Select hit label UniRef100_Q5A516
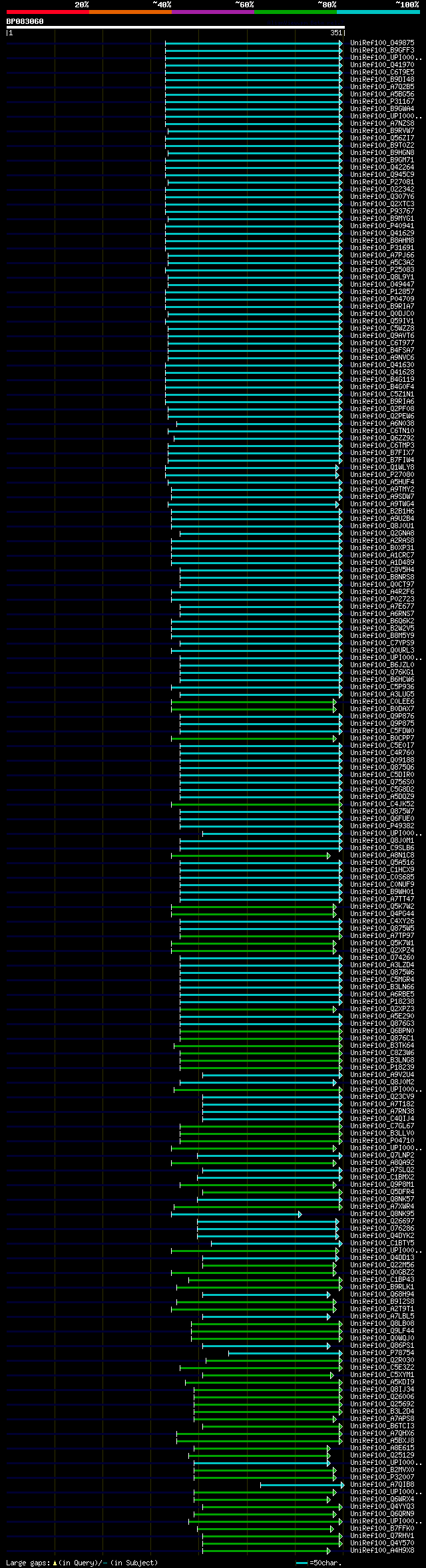The height and width of the screenshot is (1568, 426). coord(382,862)
